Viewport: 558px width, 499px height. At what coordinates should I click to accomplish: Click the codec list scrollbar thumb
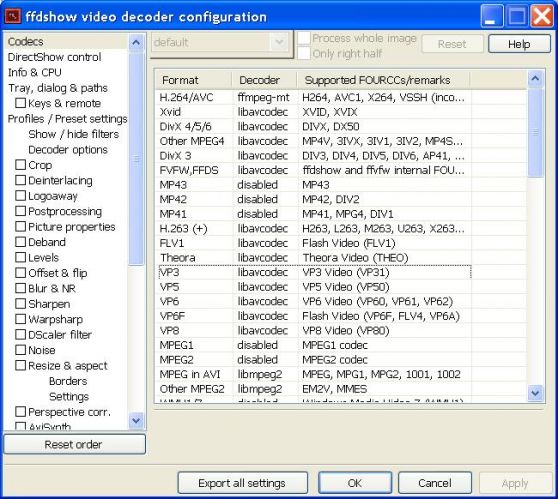pos(535,132)
